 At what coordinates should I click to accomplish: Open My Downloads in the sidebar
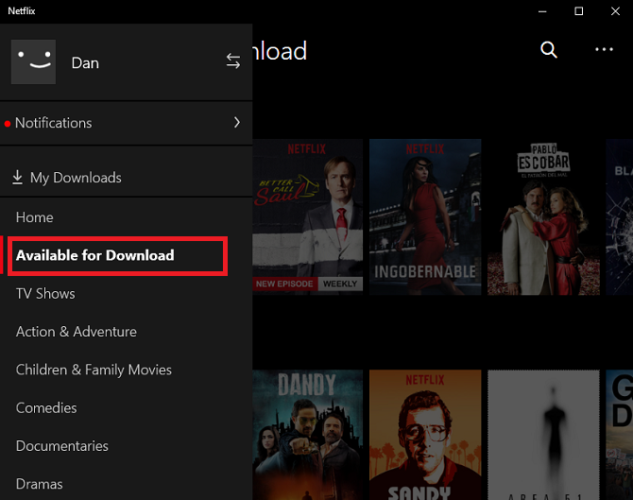(x=126, y=178)
